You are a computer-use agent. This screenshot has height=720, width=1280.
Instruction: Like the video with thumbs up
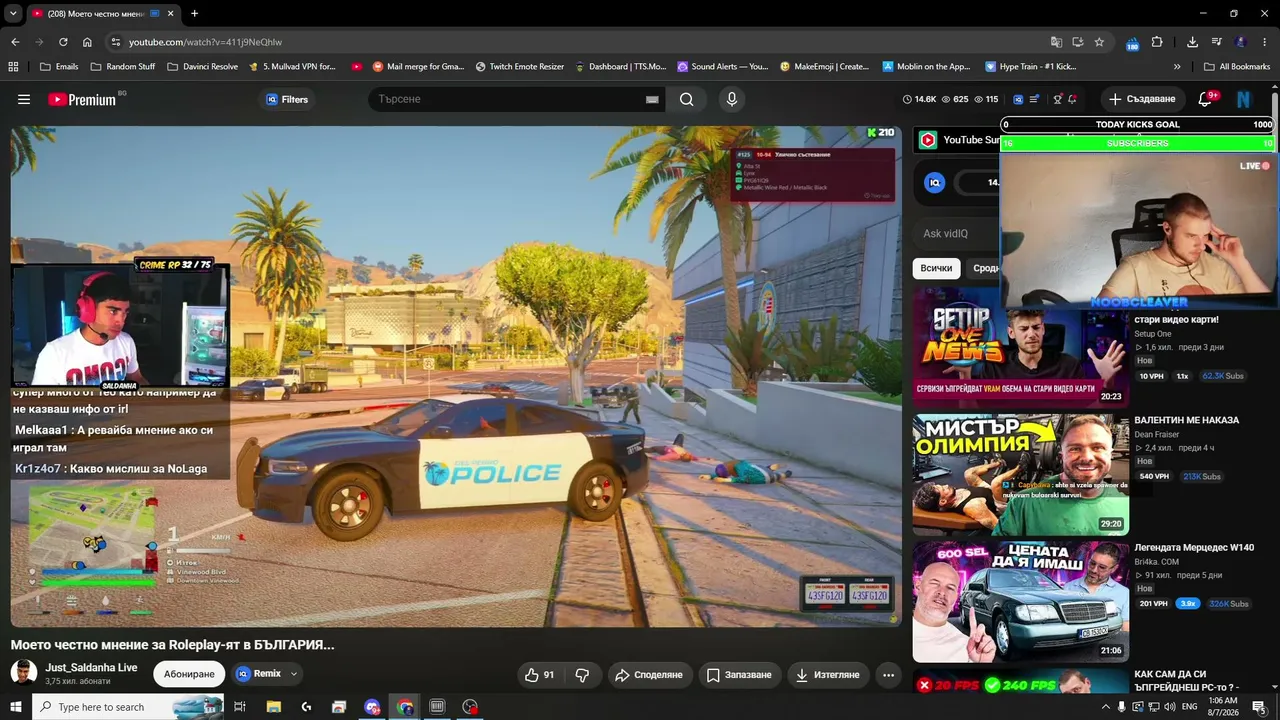point(539,675)
